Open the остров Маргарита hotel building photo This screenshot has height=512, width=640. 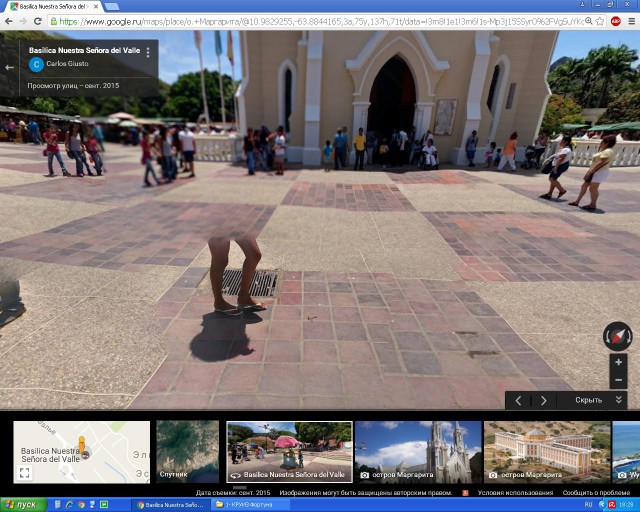click(547, 452)
